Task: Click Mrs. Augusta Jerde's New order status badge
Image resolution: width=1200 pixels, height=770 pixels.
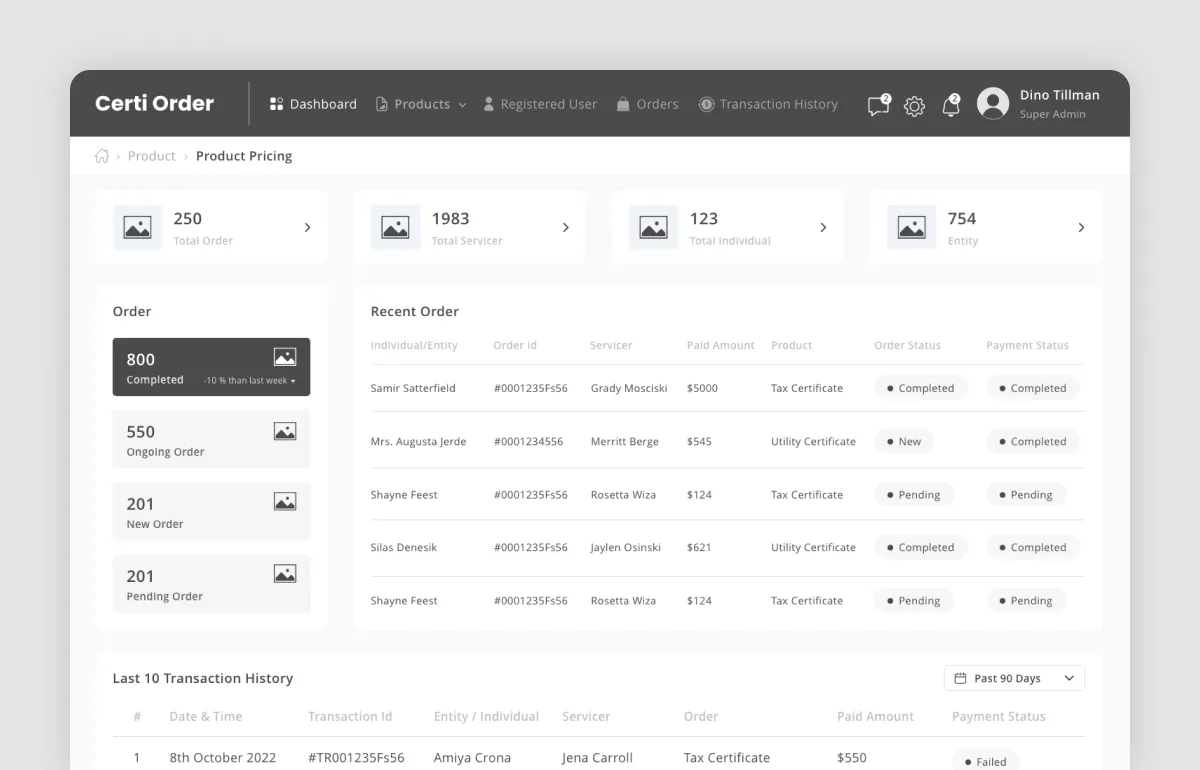Action: pyautogui.click(x=904, y=441)
